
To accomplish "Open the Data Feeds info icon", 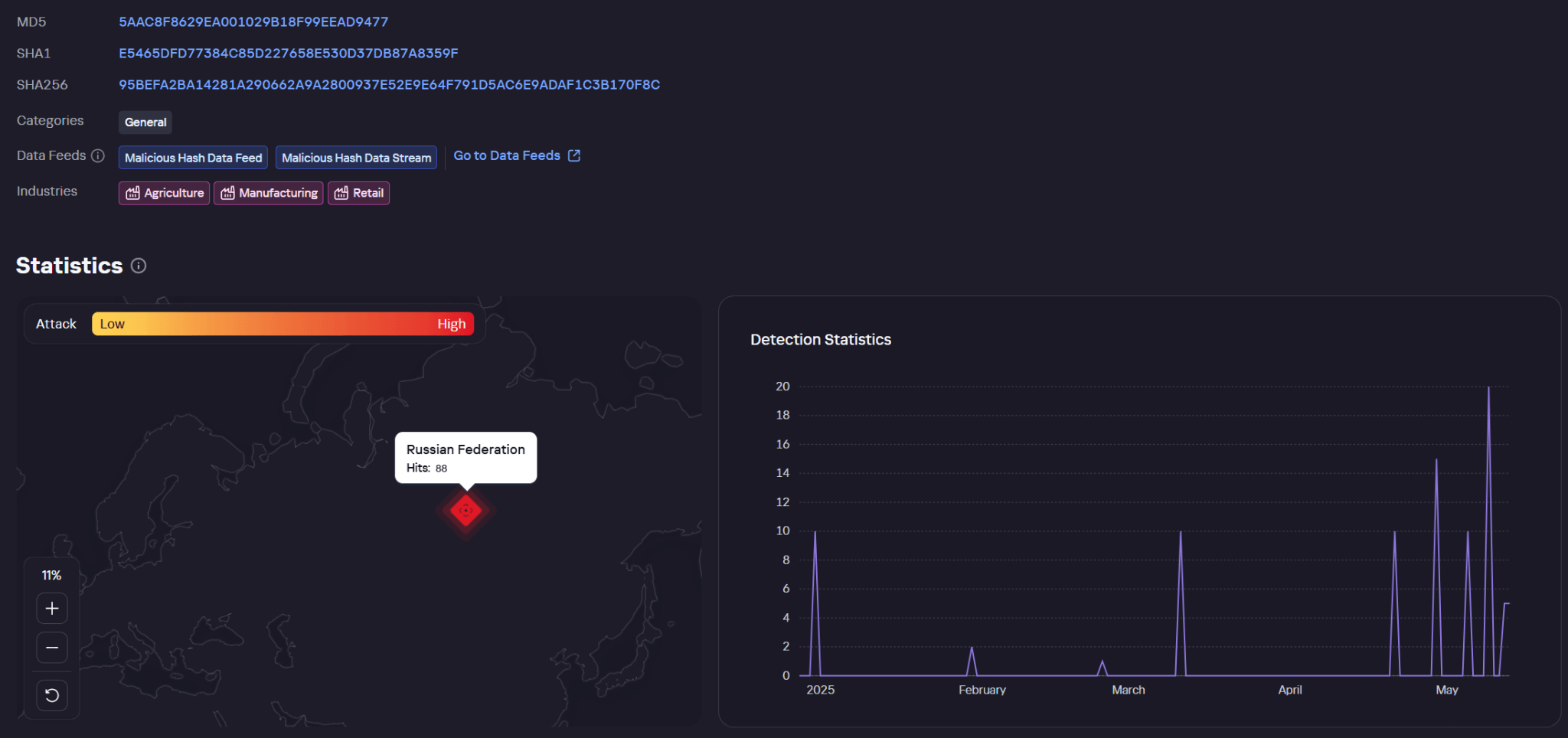I will (98, 155).
